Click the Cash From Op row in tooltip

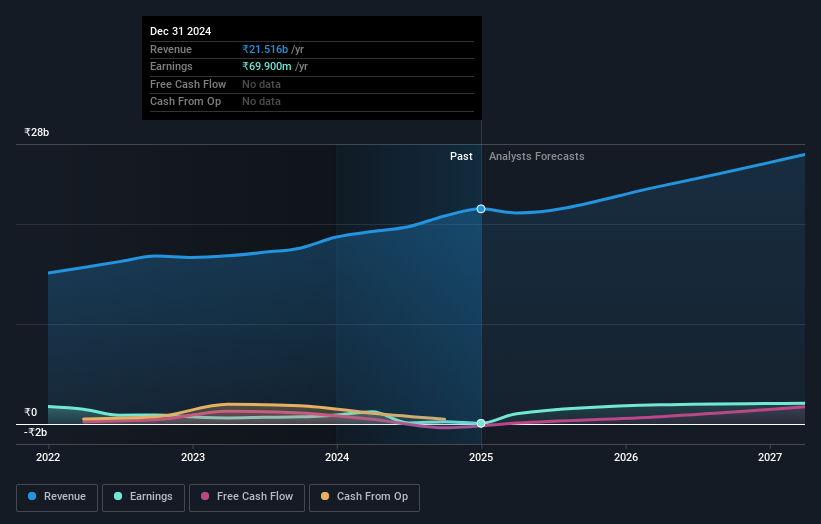(312, 102)
